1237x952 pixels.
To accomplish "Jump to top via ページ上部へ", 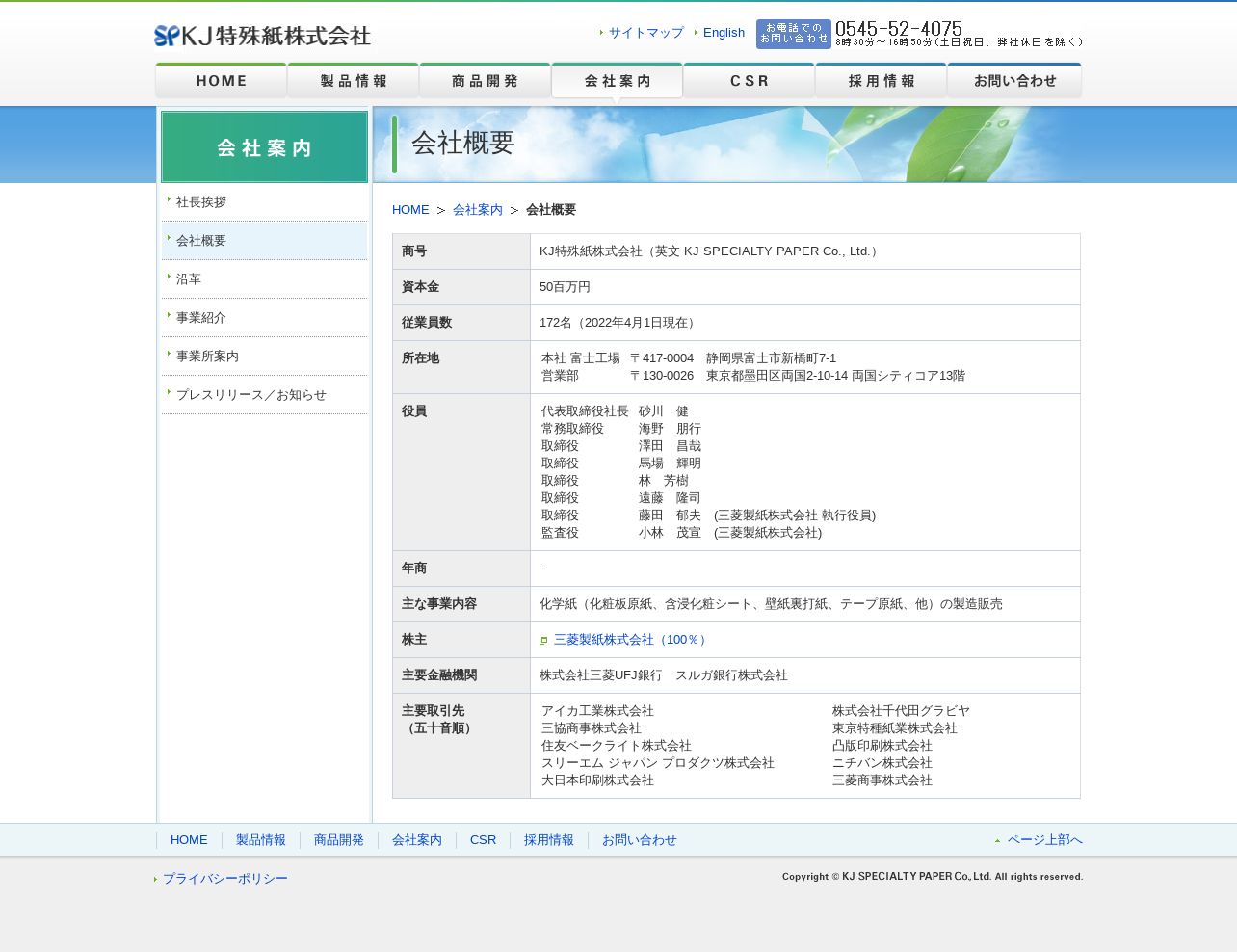I will coord(1045,840).
